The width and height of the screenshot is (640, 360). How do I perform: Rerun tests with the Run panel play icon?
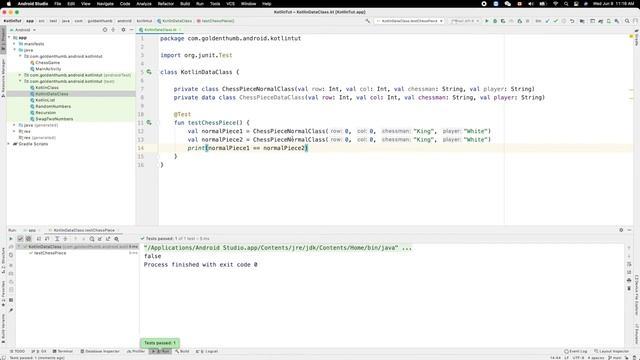click(x=11, y=239)
